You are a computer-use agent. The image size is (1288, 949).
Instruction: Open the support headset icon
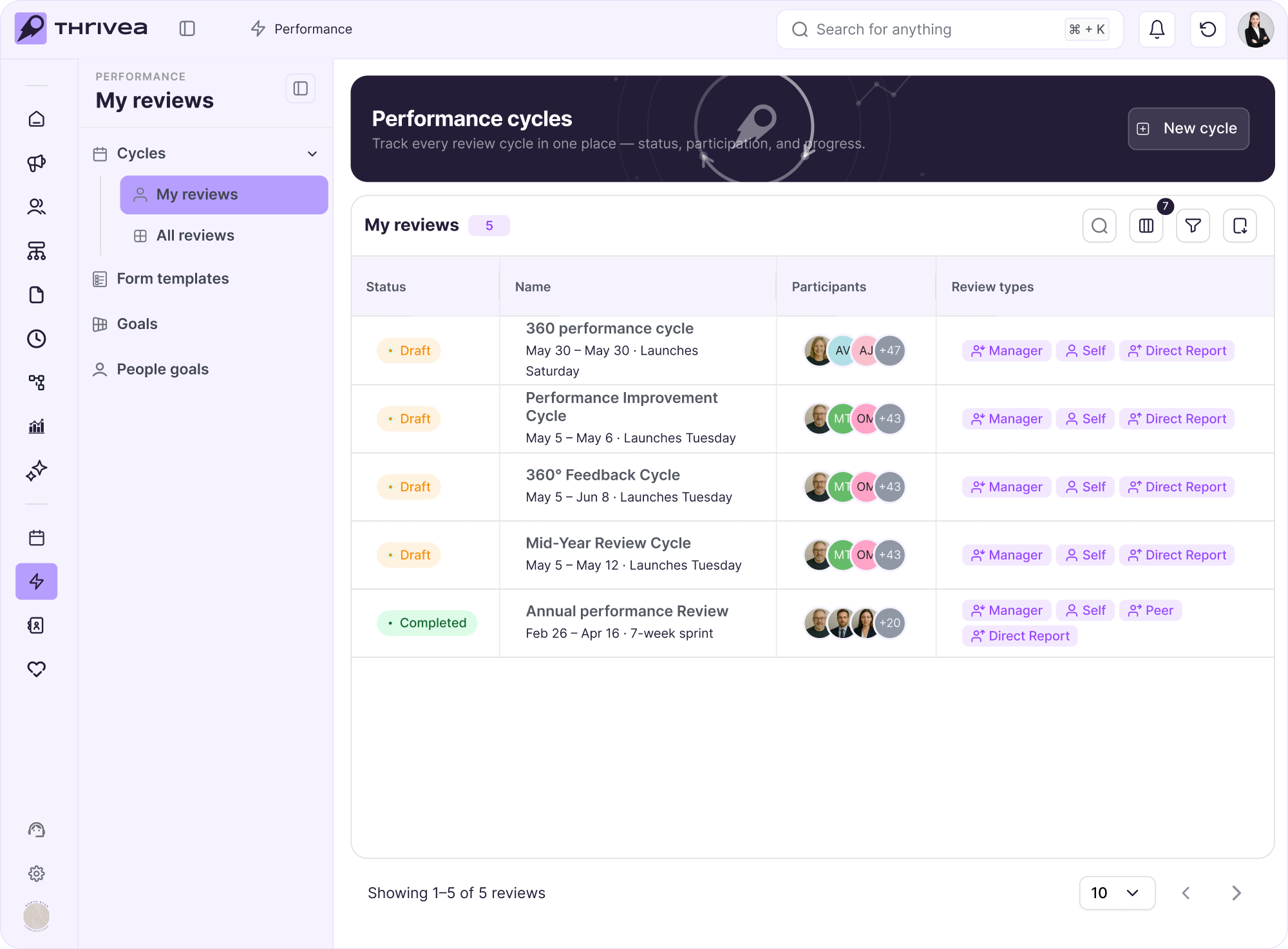pos(37,830)
